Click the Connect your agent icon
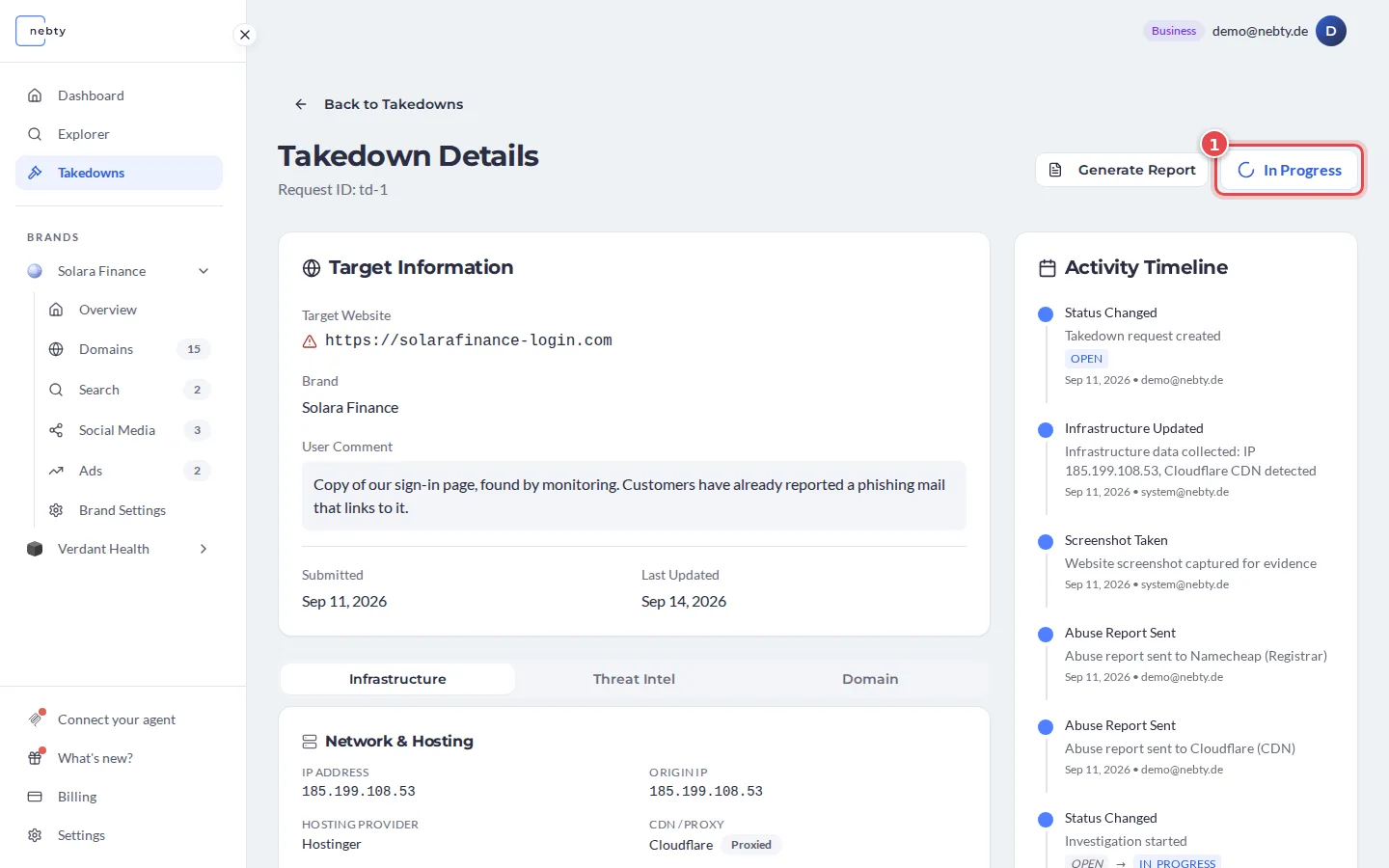This screenshot has height=868, width=1389. pyautogui.click(x=36, y=719)
